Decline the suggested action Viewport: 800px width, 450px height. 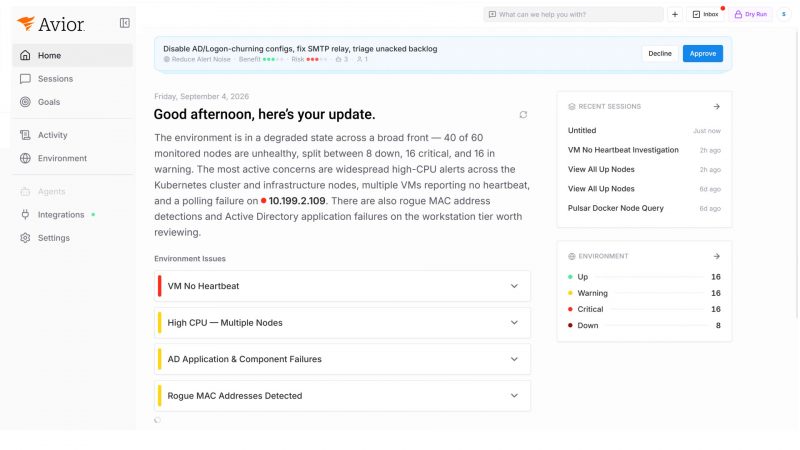click(660, 54)
